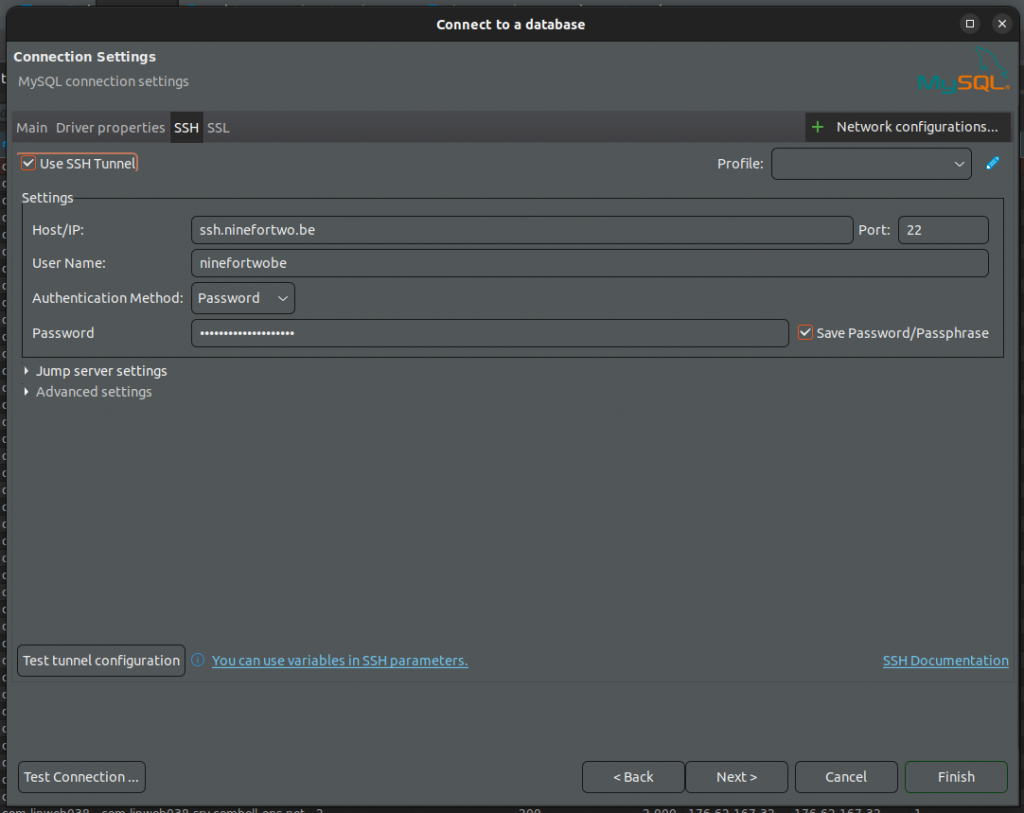1024x813 pixels.
Task: Uncheck Save Password/Passphrase
Action: (805, 333)
